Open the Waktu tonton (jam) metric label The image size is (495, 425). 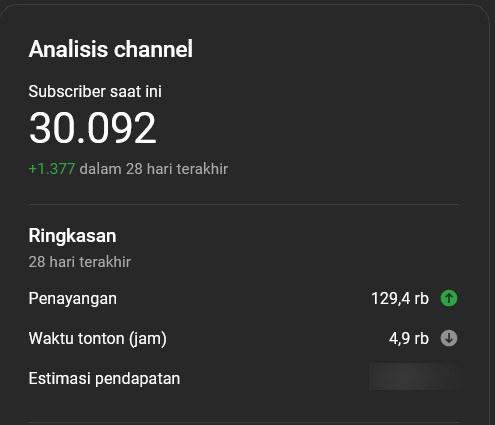click(x=98, y=338)
